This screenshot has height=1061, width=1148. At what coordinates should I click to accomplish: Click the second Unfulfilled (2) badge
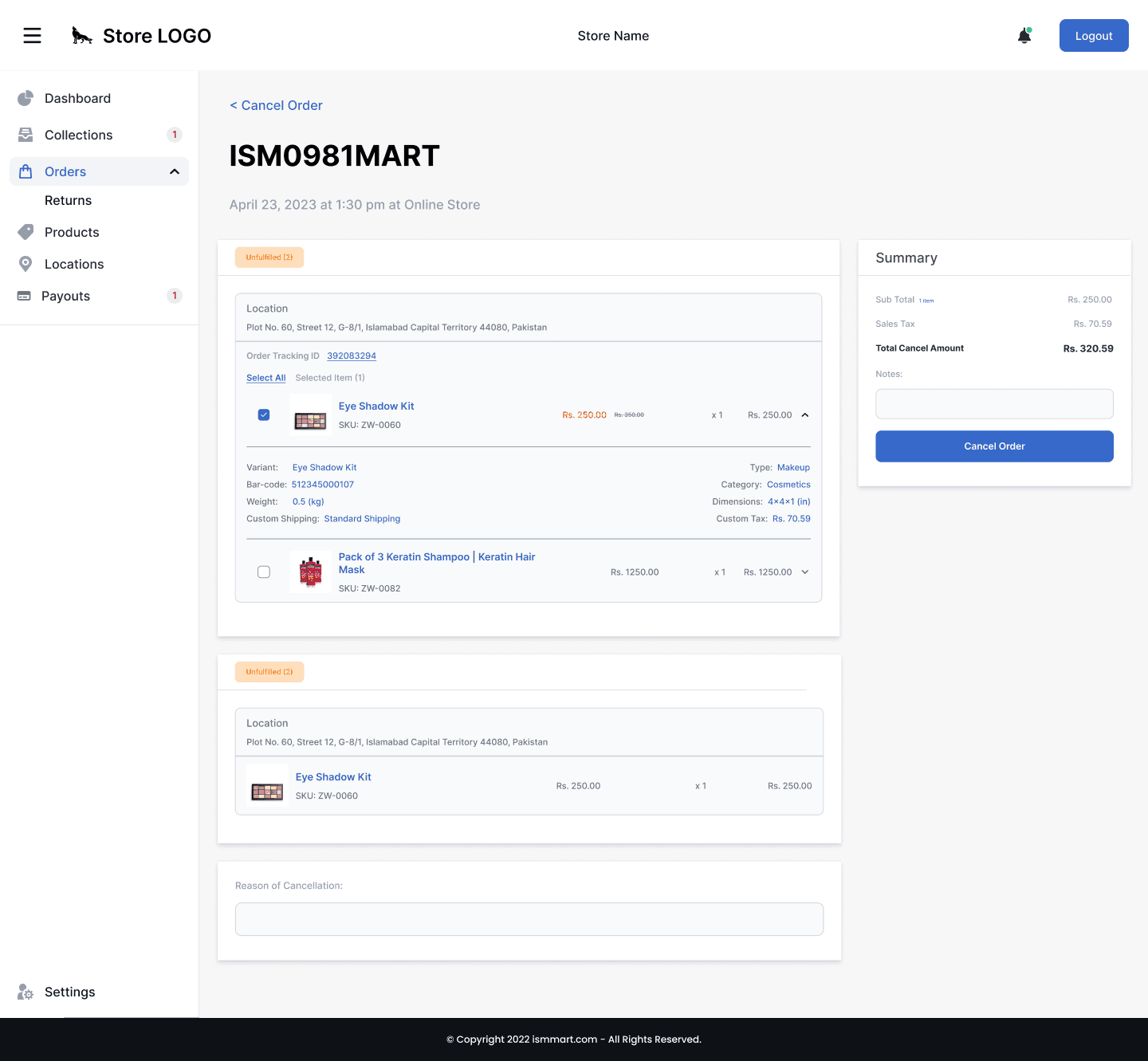[269, 672]
